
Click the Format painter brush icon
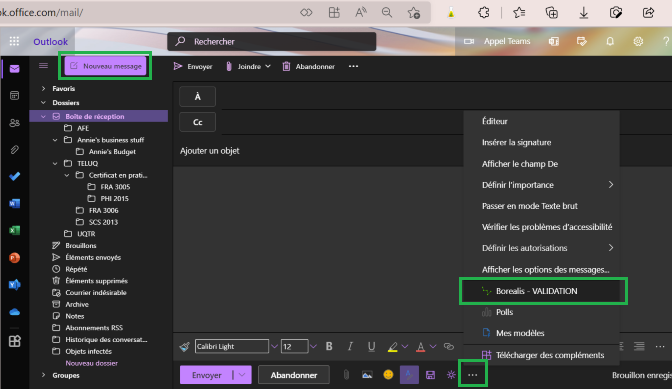click(x=185, y=346)
